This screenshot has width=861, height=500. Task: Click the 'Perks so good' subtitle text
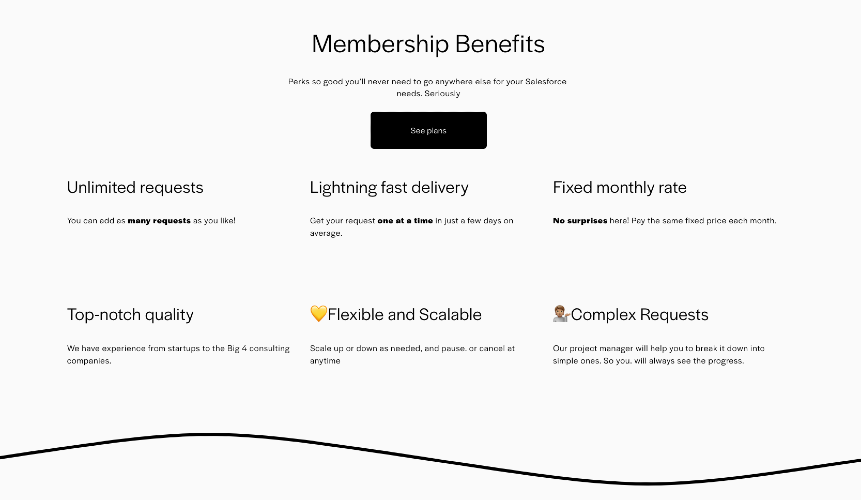(428, 87)
